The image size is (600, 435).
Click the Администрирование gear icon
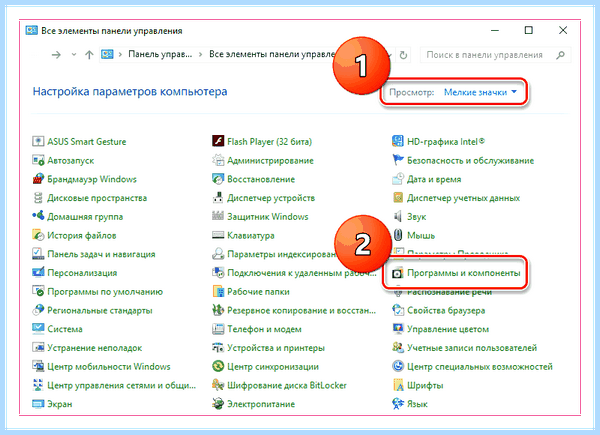click(x=218, y=160)
